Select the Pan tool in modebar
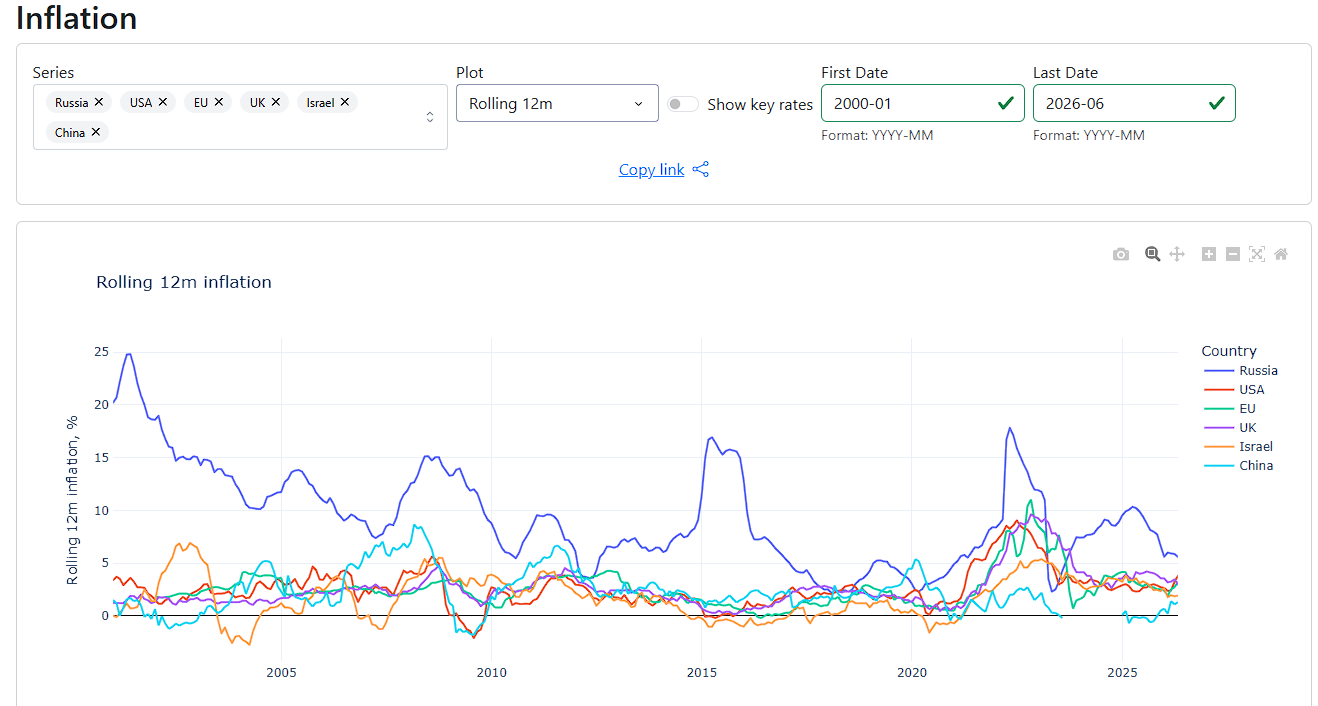Image resolution: width=1318 pixels, height=706 pixels. click(x=1177, y=255)
